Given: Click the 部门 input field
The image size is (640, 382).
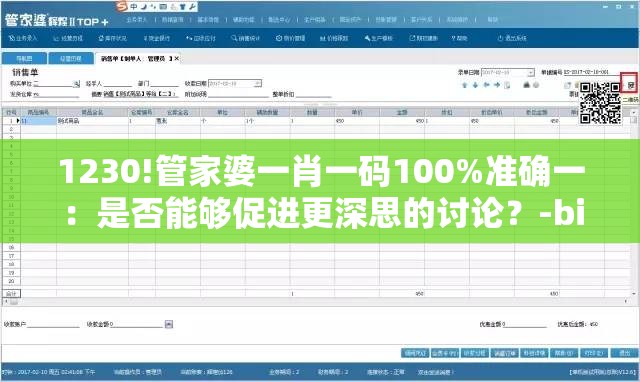Looking at the screenshot, I should pos(165,83).
